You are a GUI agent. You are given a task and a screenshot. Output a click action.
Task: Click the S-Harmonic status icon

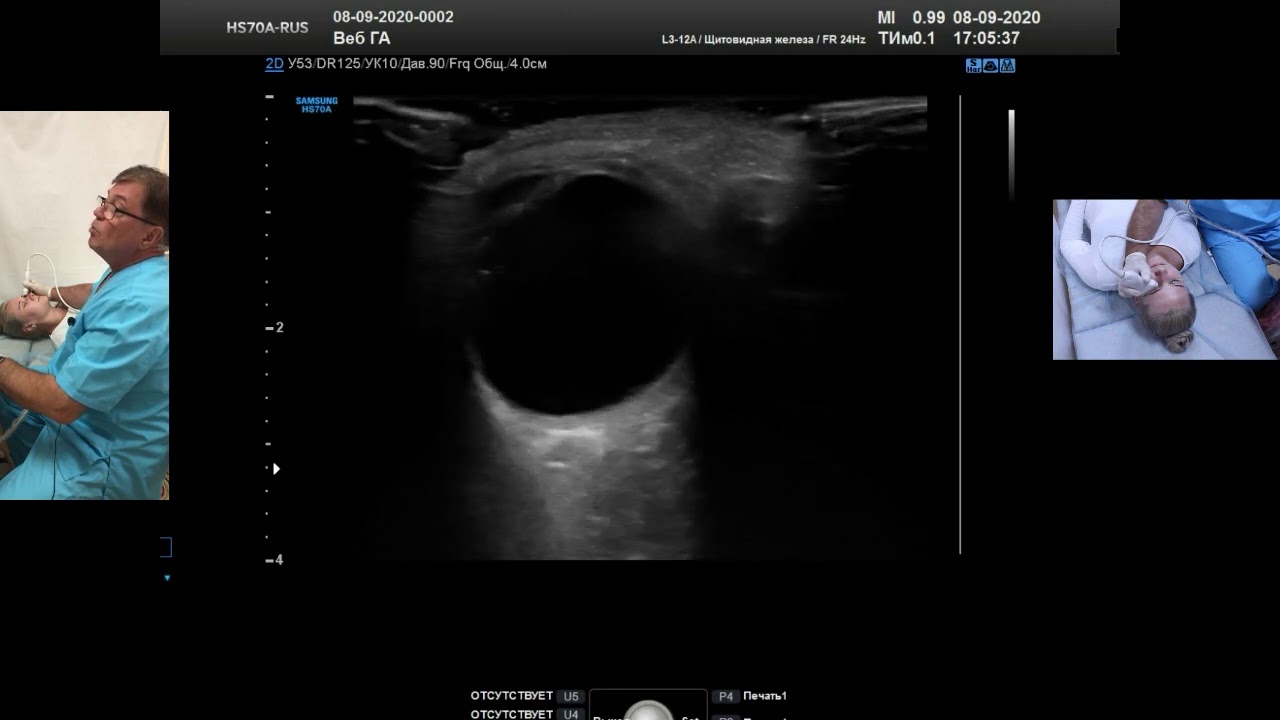click(973, 65)
